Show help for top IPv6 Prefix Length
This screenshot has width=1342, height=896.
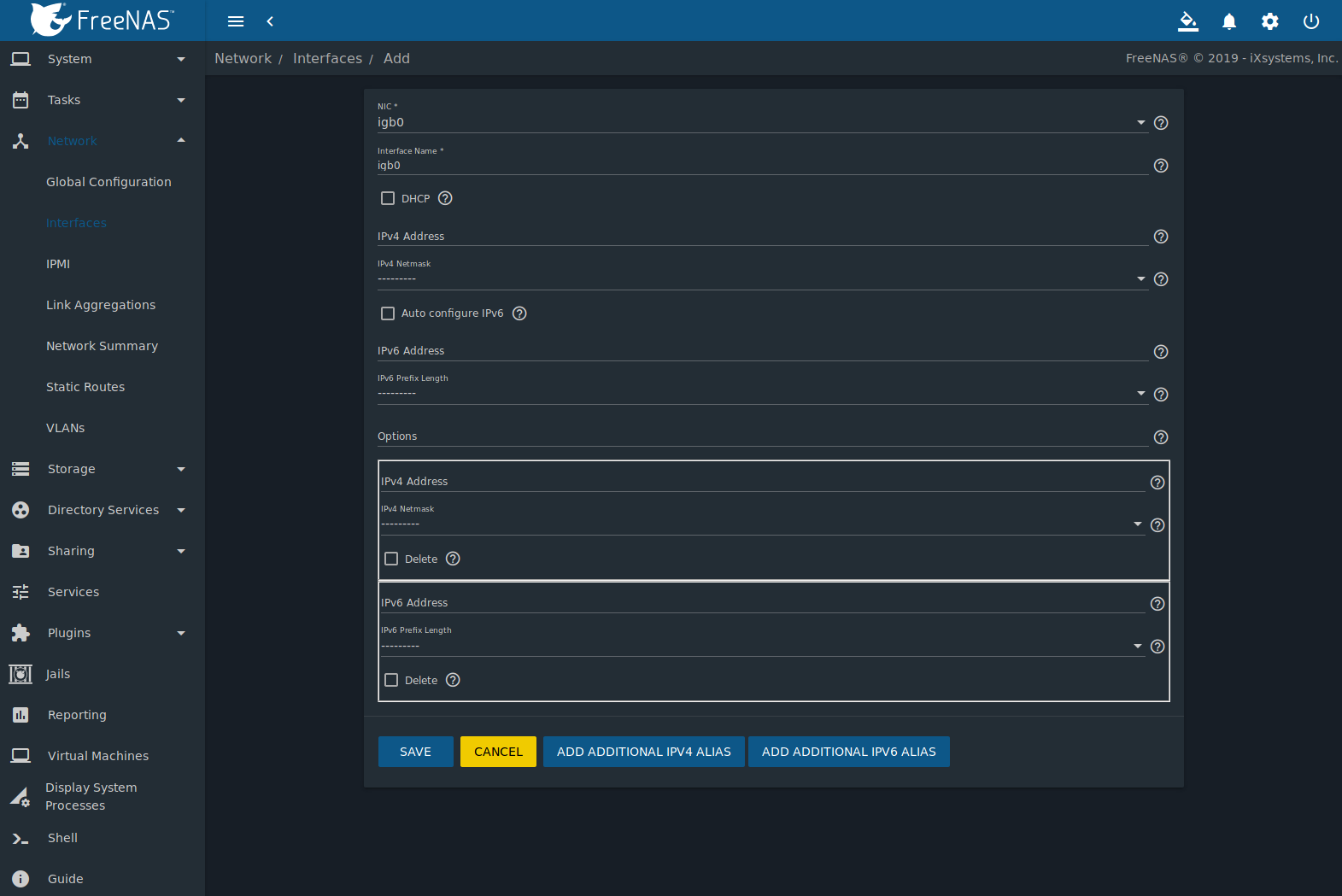click(x=1161, y=395)
